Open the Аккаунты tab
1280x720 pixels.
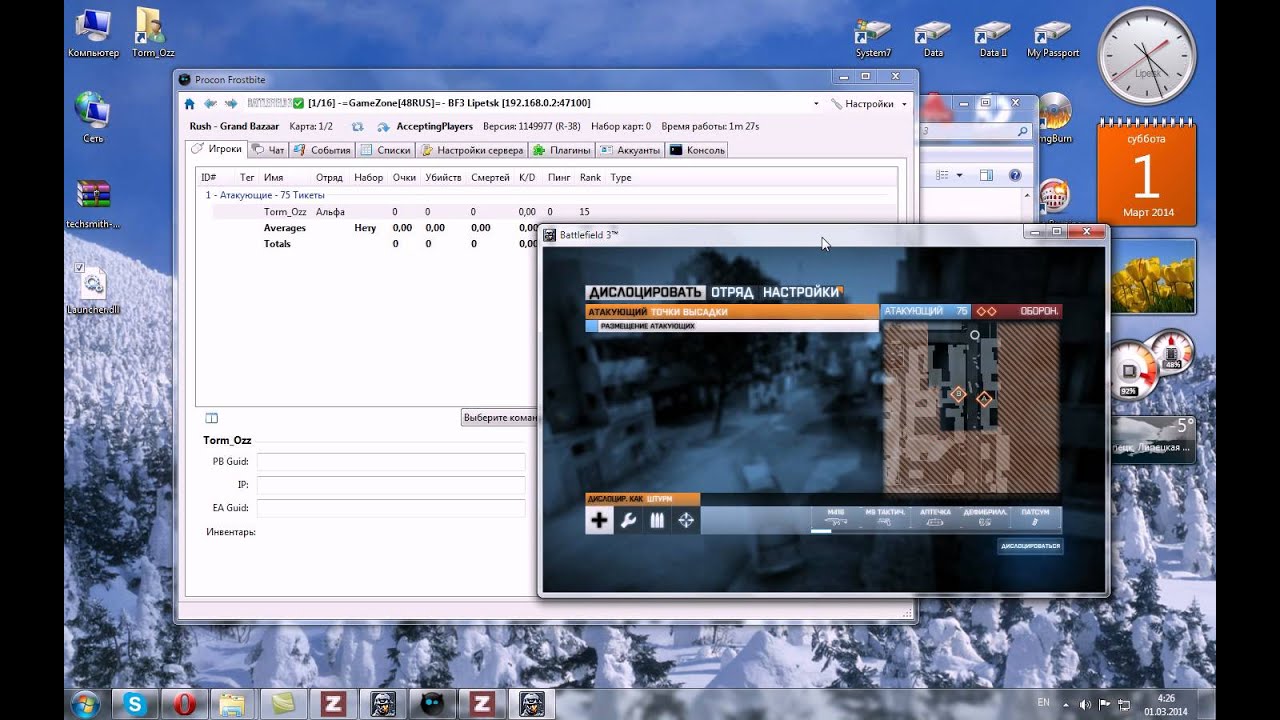[x=630, y=150]
